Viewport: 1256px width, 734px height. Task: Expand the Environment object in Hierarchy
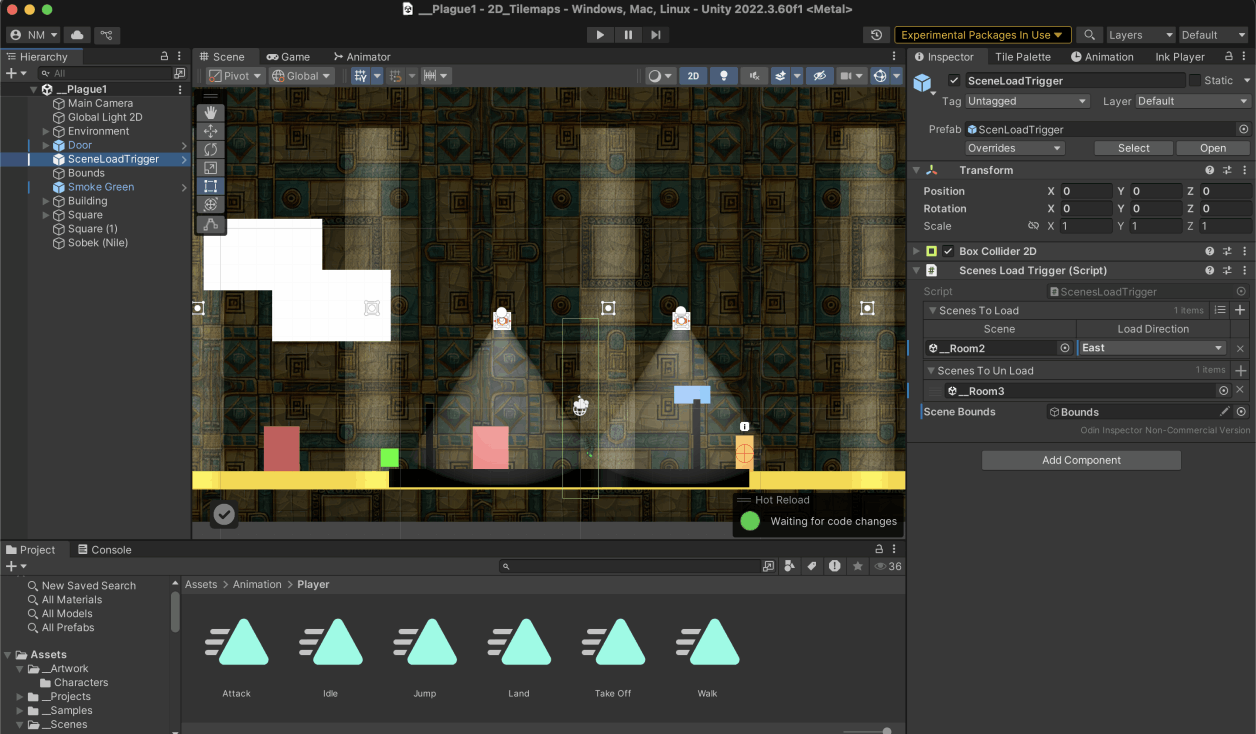46,131
